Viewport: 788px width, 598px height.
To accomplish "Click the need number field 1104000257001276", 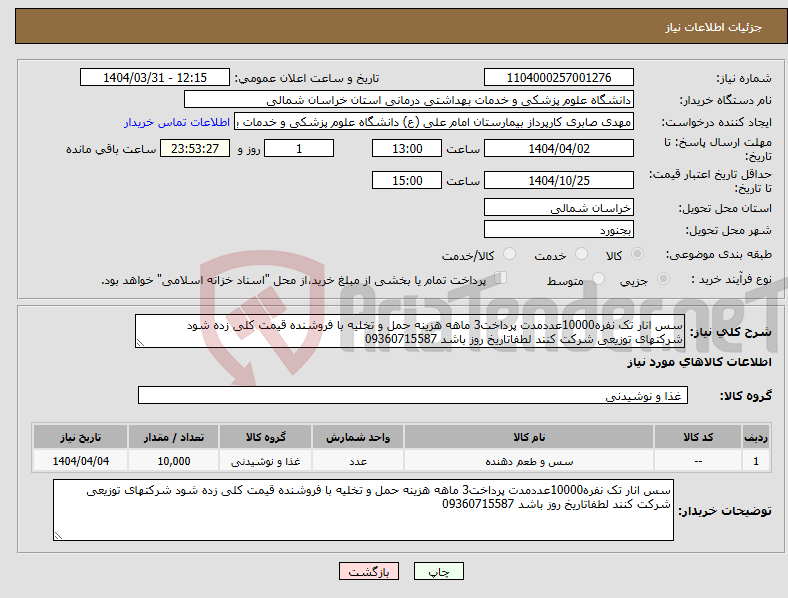I will tap(558, 77).
